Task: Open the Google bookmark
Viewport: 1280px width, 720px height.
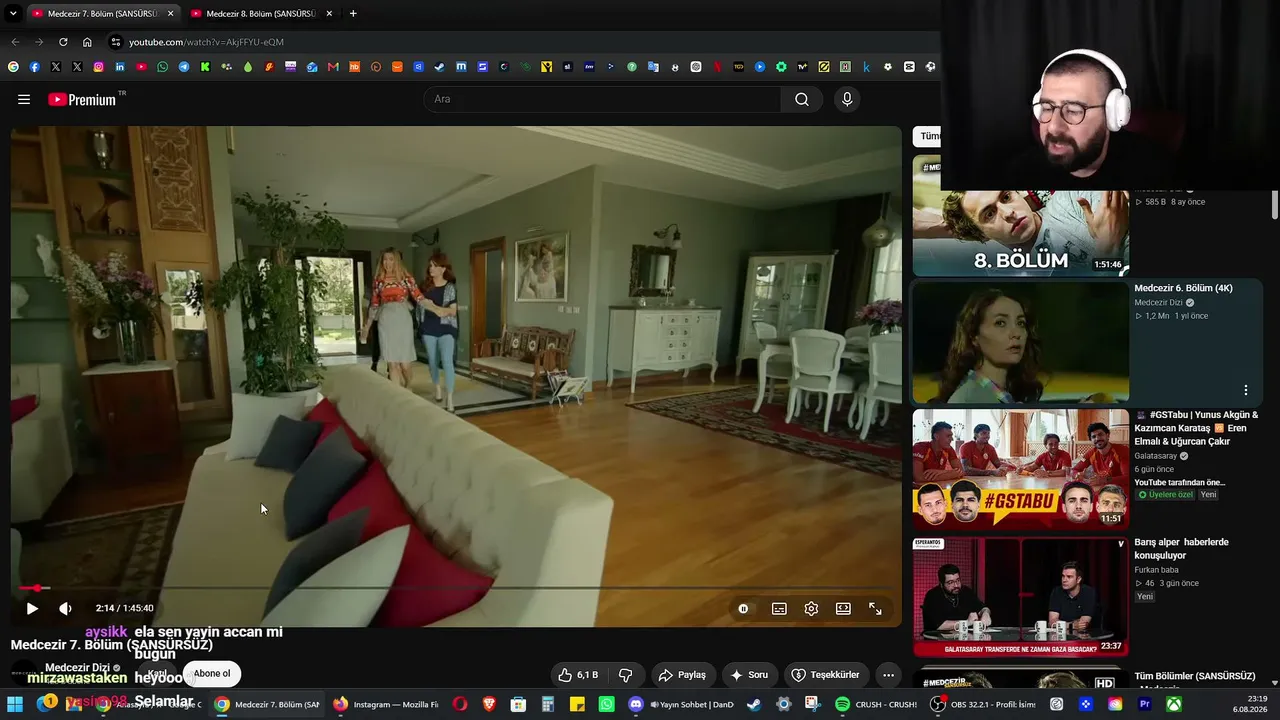Action: tap(13, 67)
